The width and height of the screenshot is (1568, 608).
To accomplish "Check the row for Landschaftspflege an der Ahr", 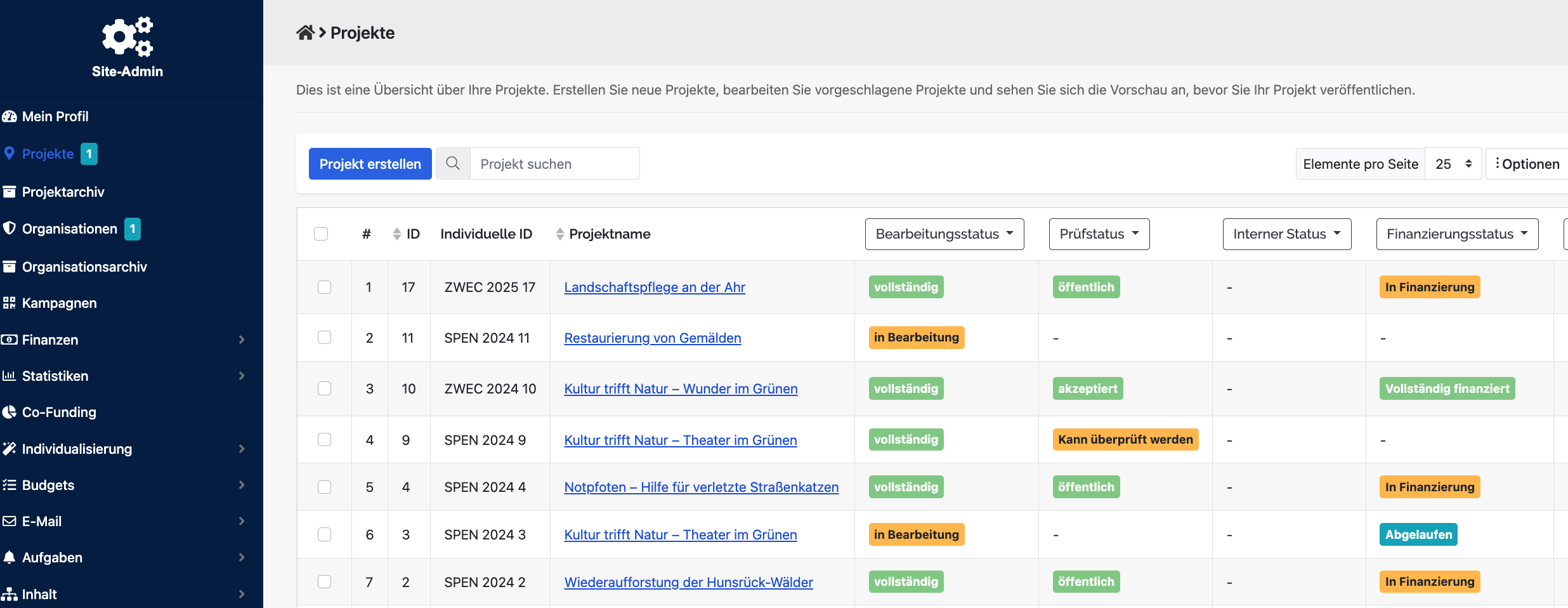I will 324,287.
